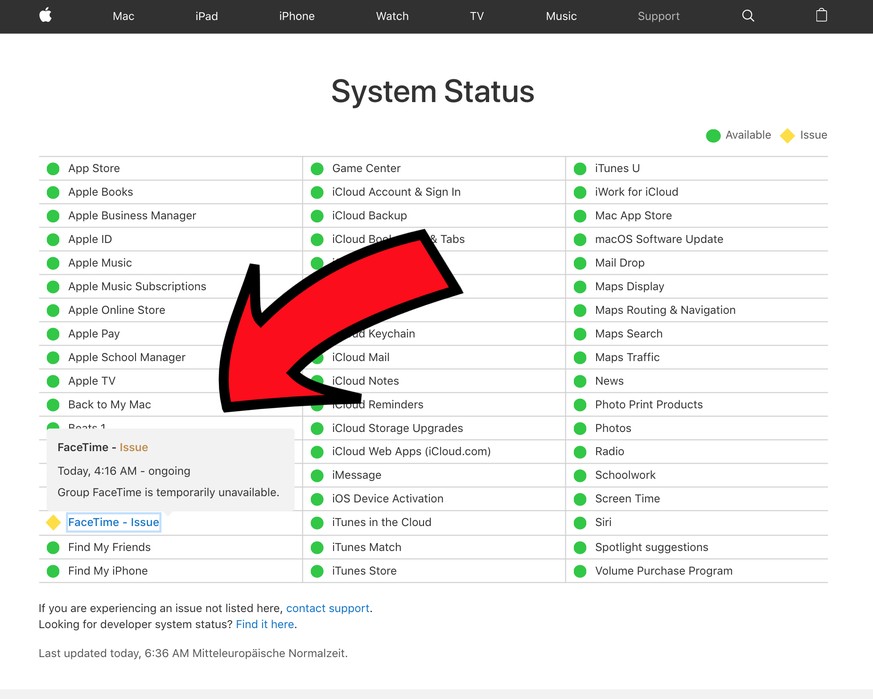
Task: Navigate to the Music menu item
Action: pyautogui.click(x=561, y=16)
